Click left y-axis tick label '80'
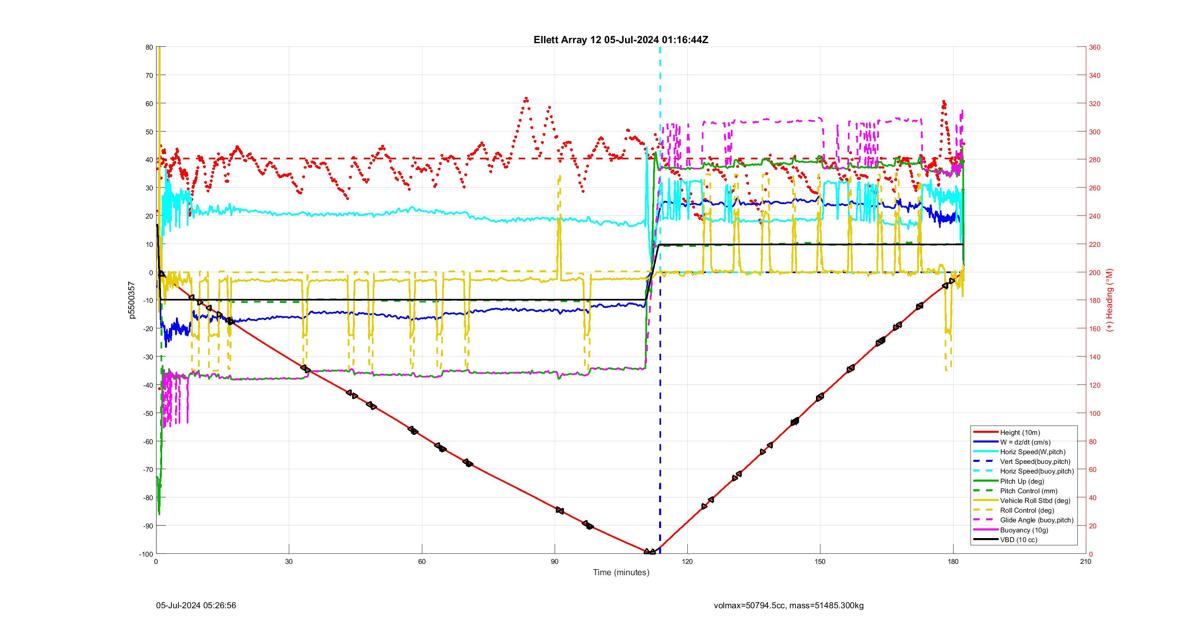The height and width of the screenshot is (622, 1200). tap(148, 47)
